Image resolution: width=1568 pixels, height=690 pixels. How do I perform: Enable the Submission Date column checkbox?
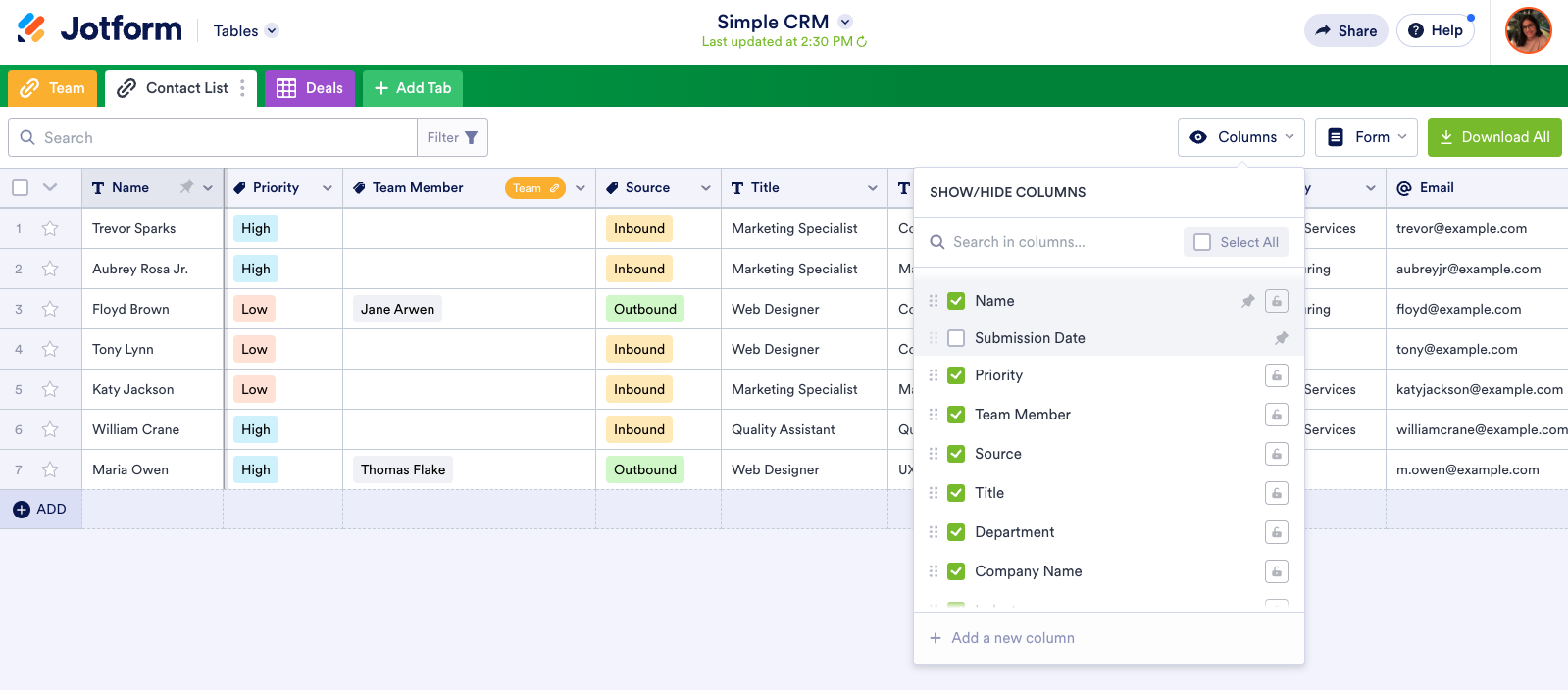click(x=956, y=338)
